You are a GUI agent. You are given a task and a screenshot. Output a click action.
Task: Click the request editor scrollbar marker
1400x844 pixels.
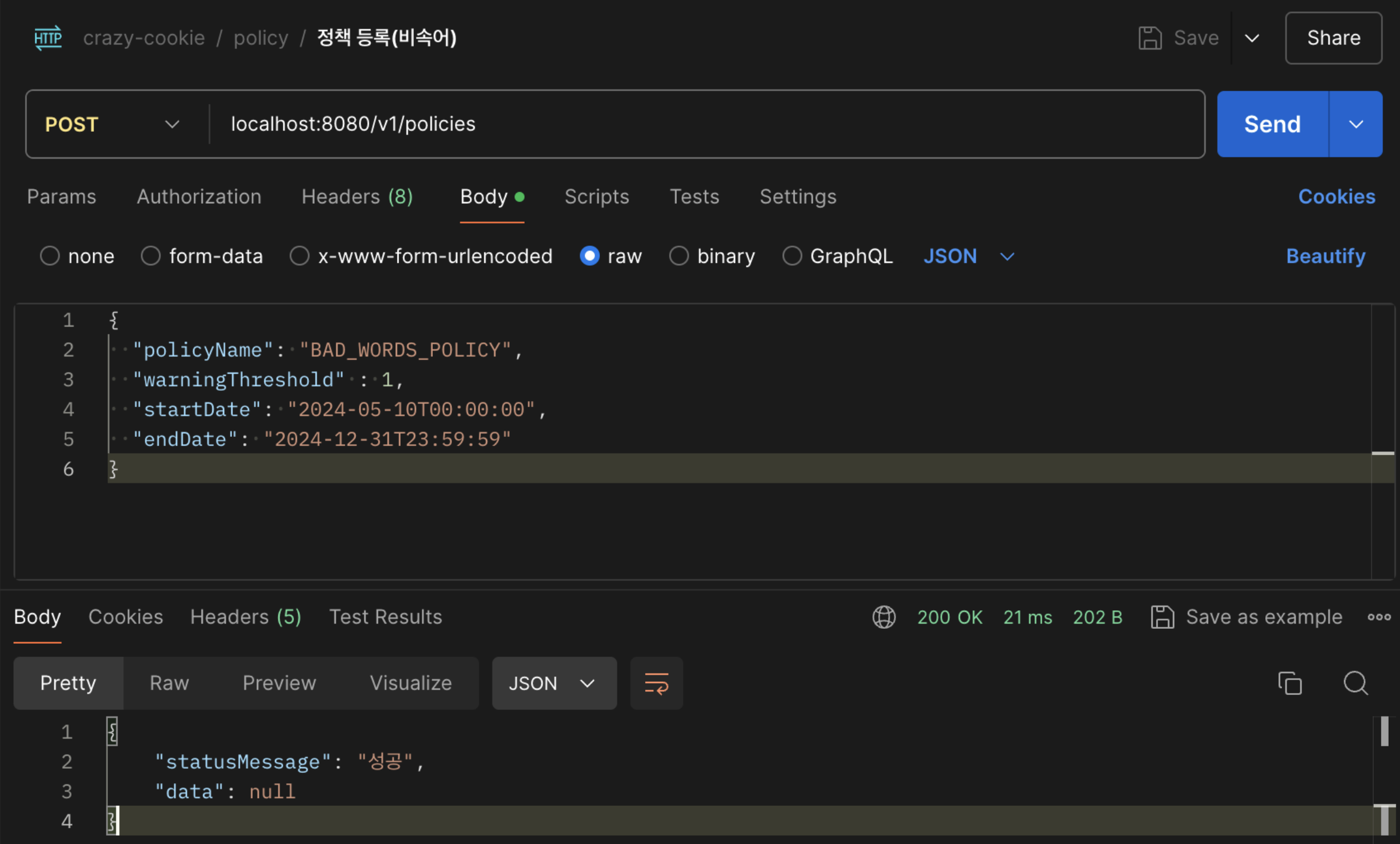[x=1382, y=454]
